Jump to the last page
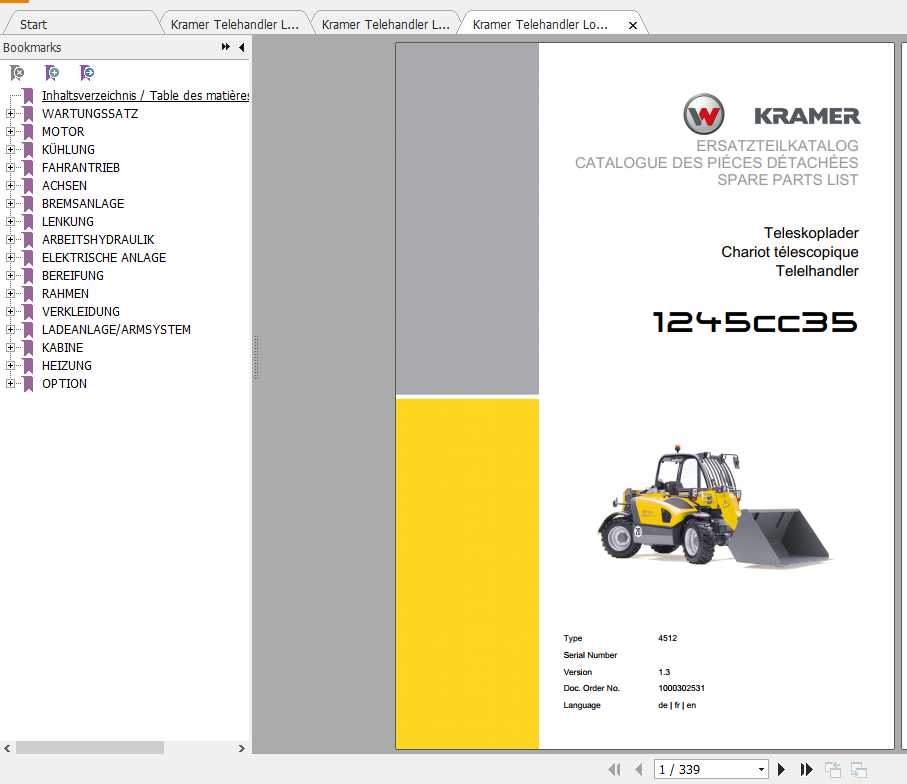This screenshot has height=784, width=907. (806, 770)
